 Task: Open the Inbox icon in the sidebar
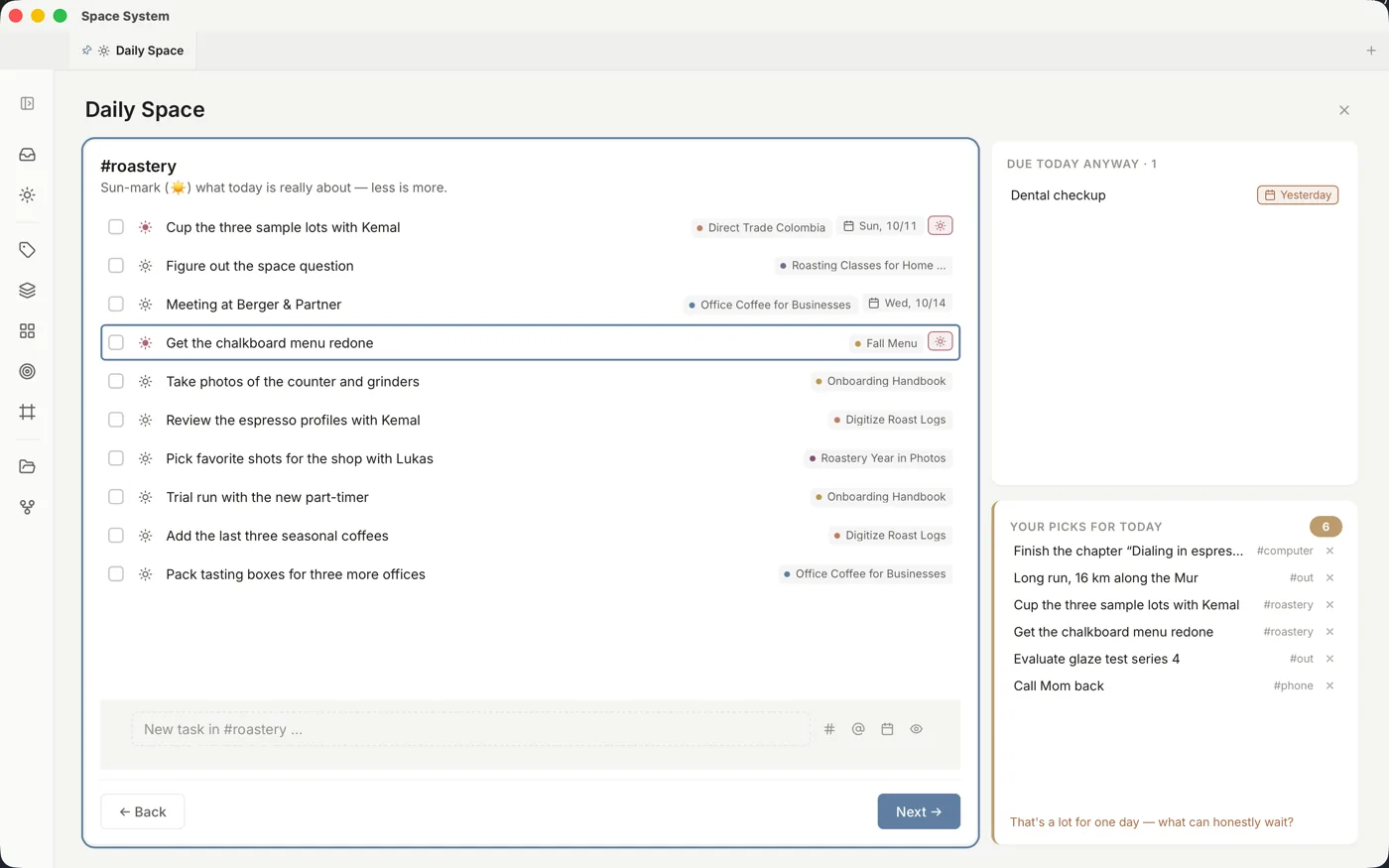point(27,155)
